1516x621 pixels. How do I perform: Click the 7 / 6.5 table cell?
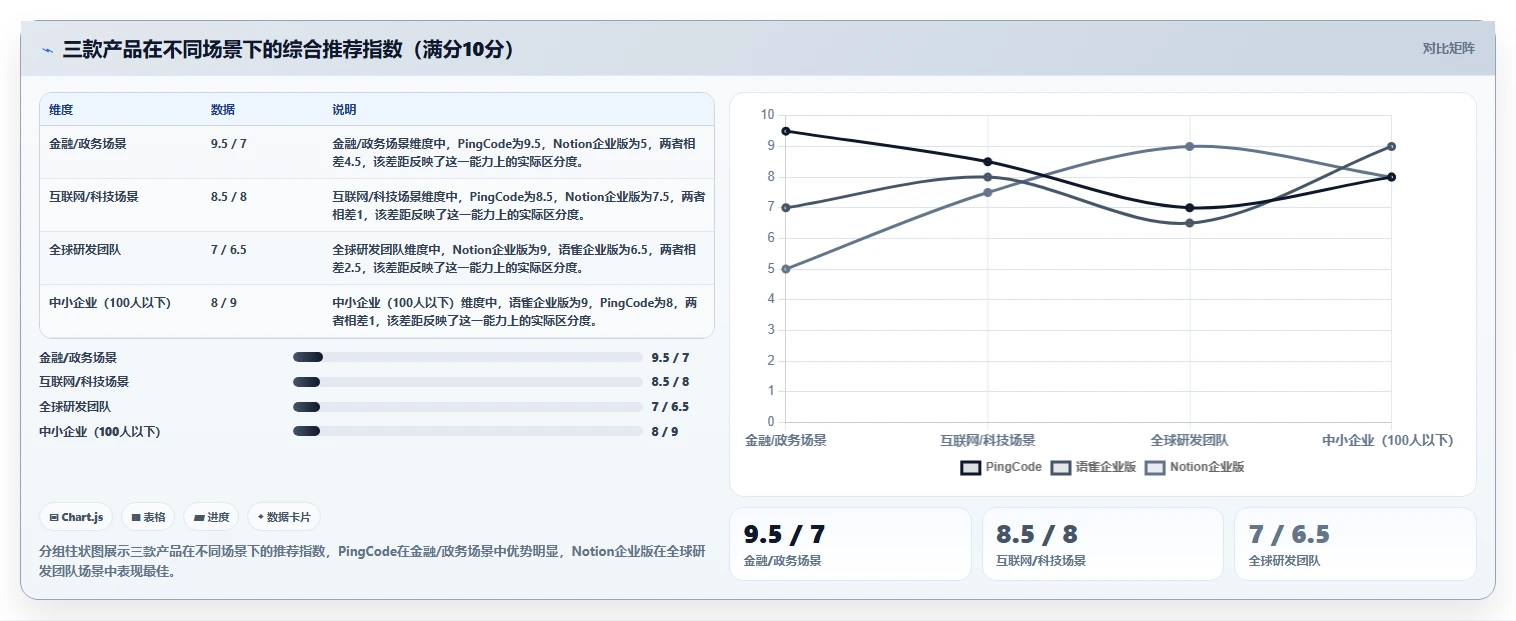(x=229, y=250)
